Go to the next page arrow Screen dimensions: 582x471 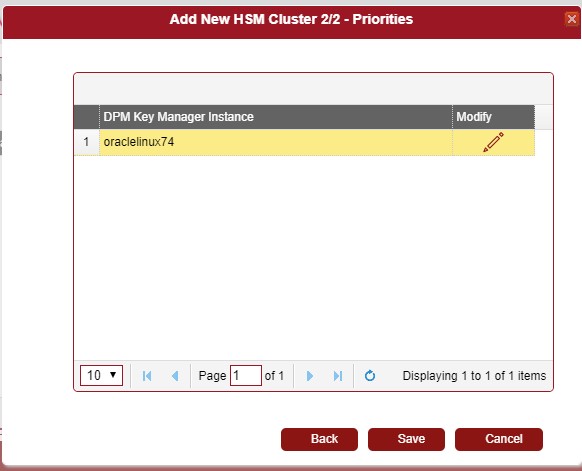pyautogui.click(x=310, y=376)
